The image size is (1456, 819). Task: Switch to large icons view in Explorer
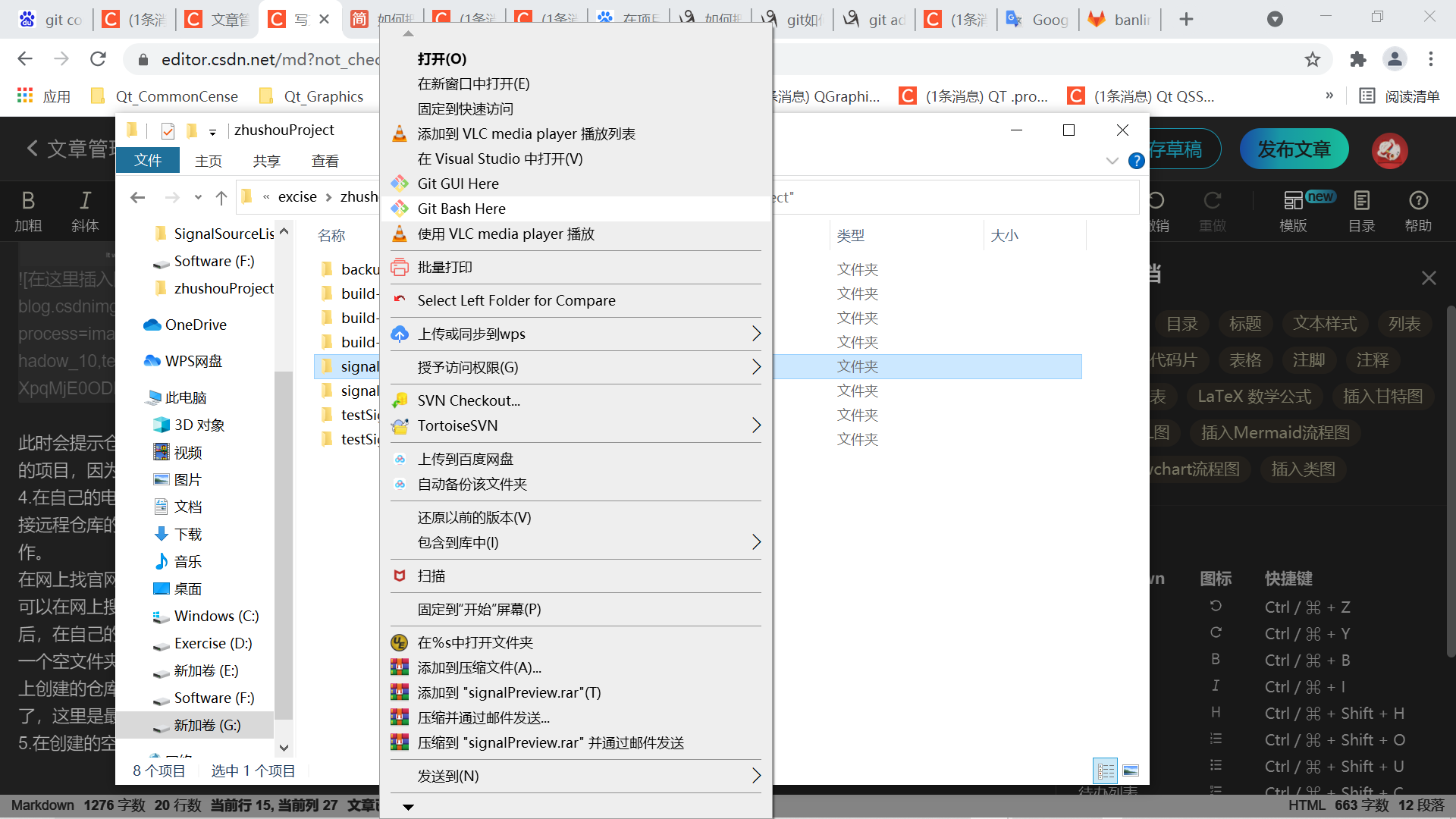pos(1131,771)
